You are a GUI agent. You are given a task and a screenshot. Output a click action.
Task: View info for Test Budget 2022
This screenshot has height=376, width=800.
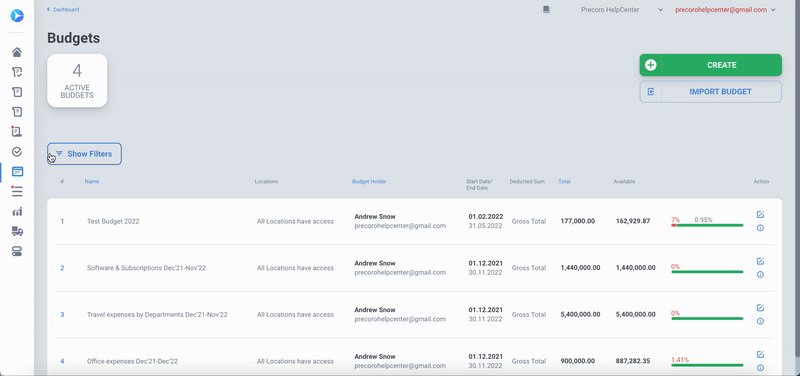(760, 228)
